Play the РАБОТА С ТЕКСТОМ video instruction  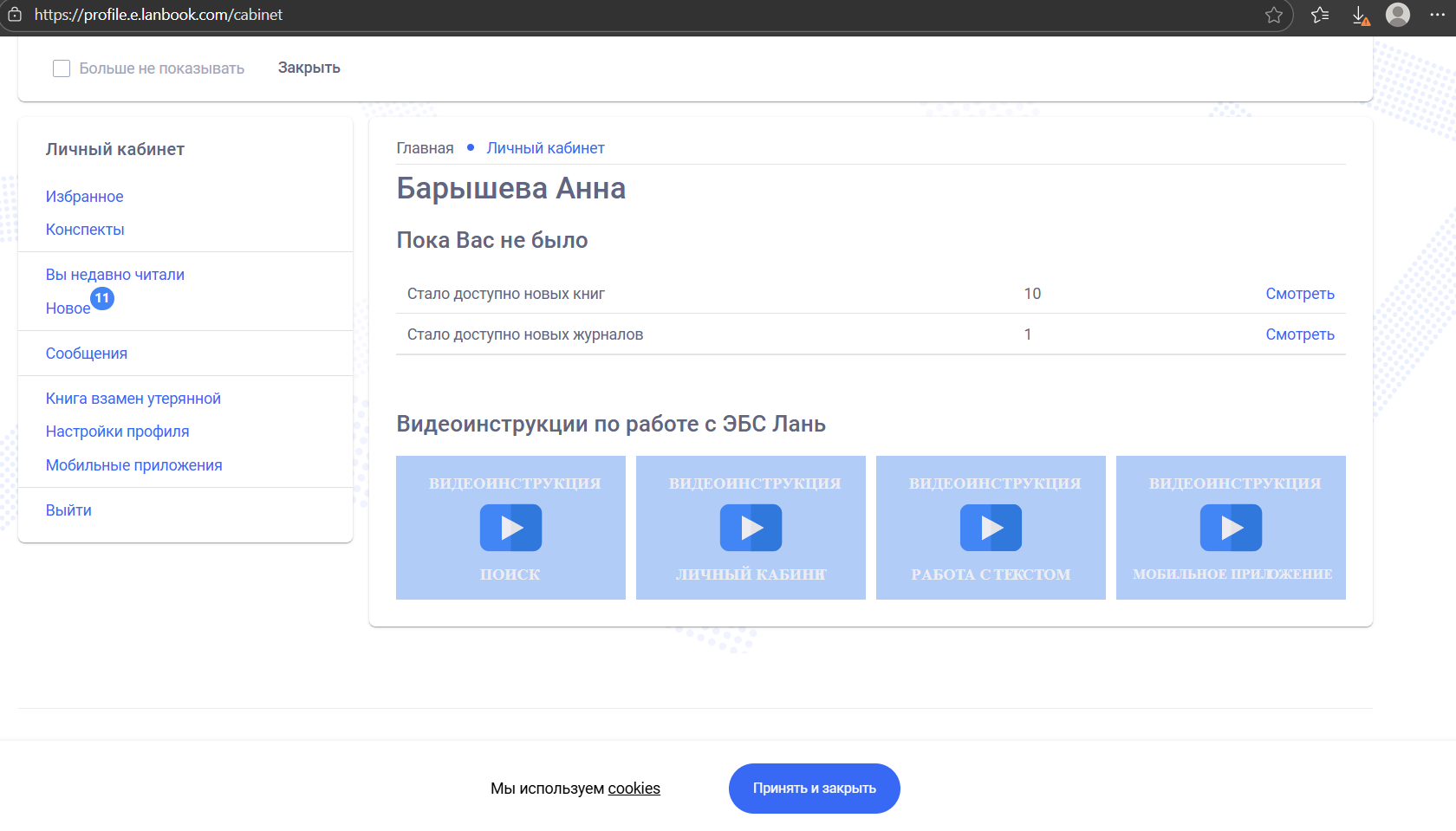click(991, 527)
